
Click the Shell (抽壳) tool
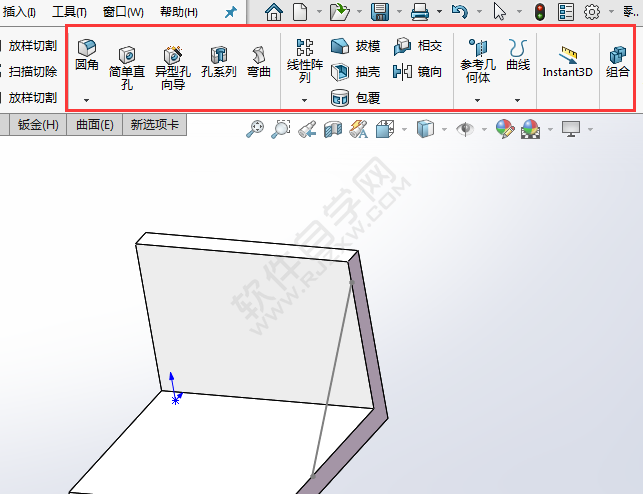pos(356,72)
